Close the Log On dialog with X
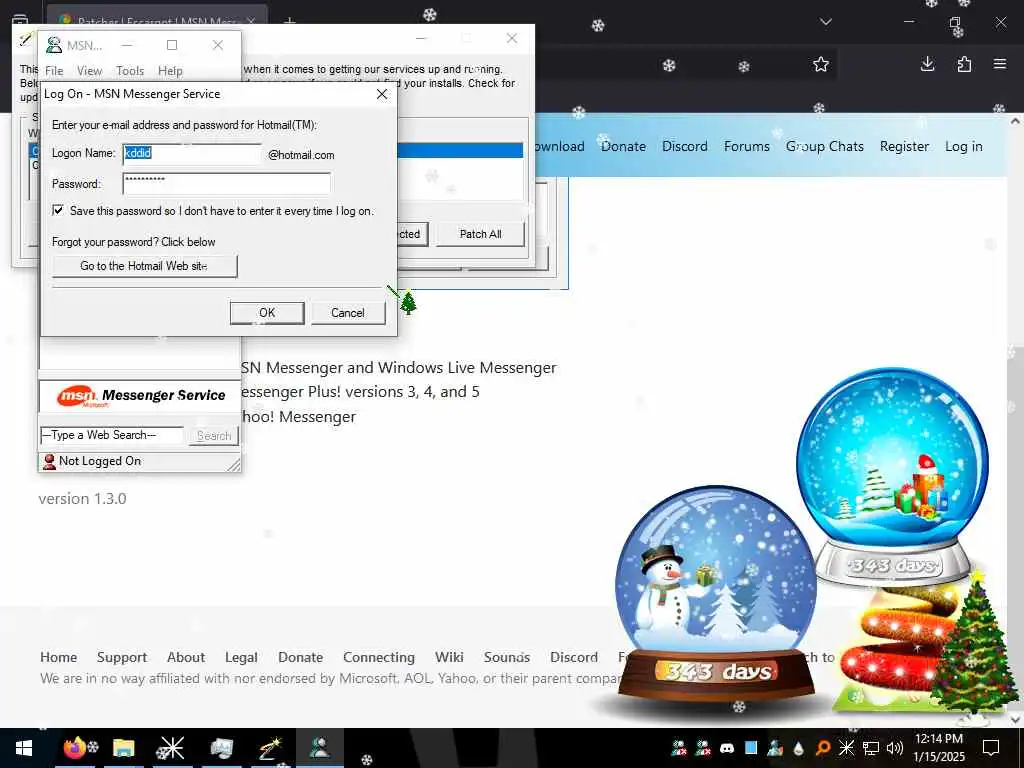The height and width of the screenshot is (768, 1024). pyautogui.click(x=382, y=94)
